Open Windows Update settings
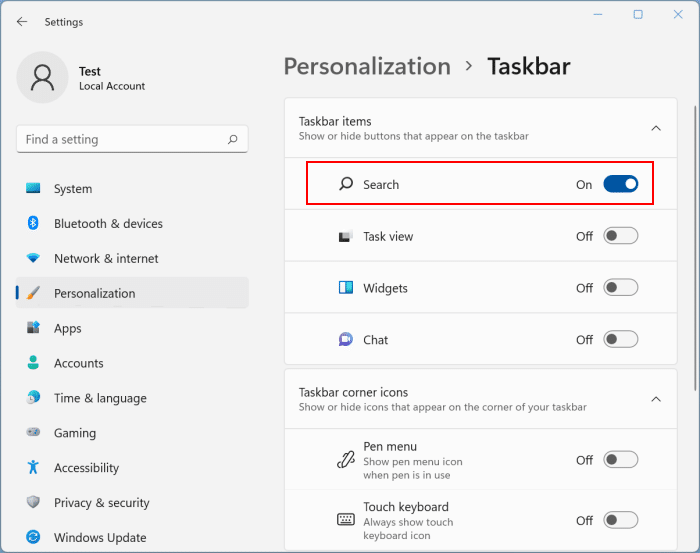700x553 pixels. click(x=132, y=537)
